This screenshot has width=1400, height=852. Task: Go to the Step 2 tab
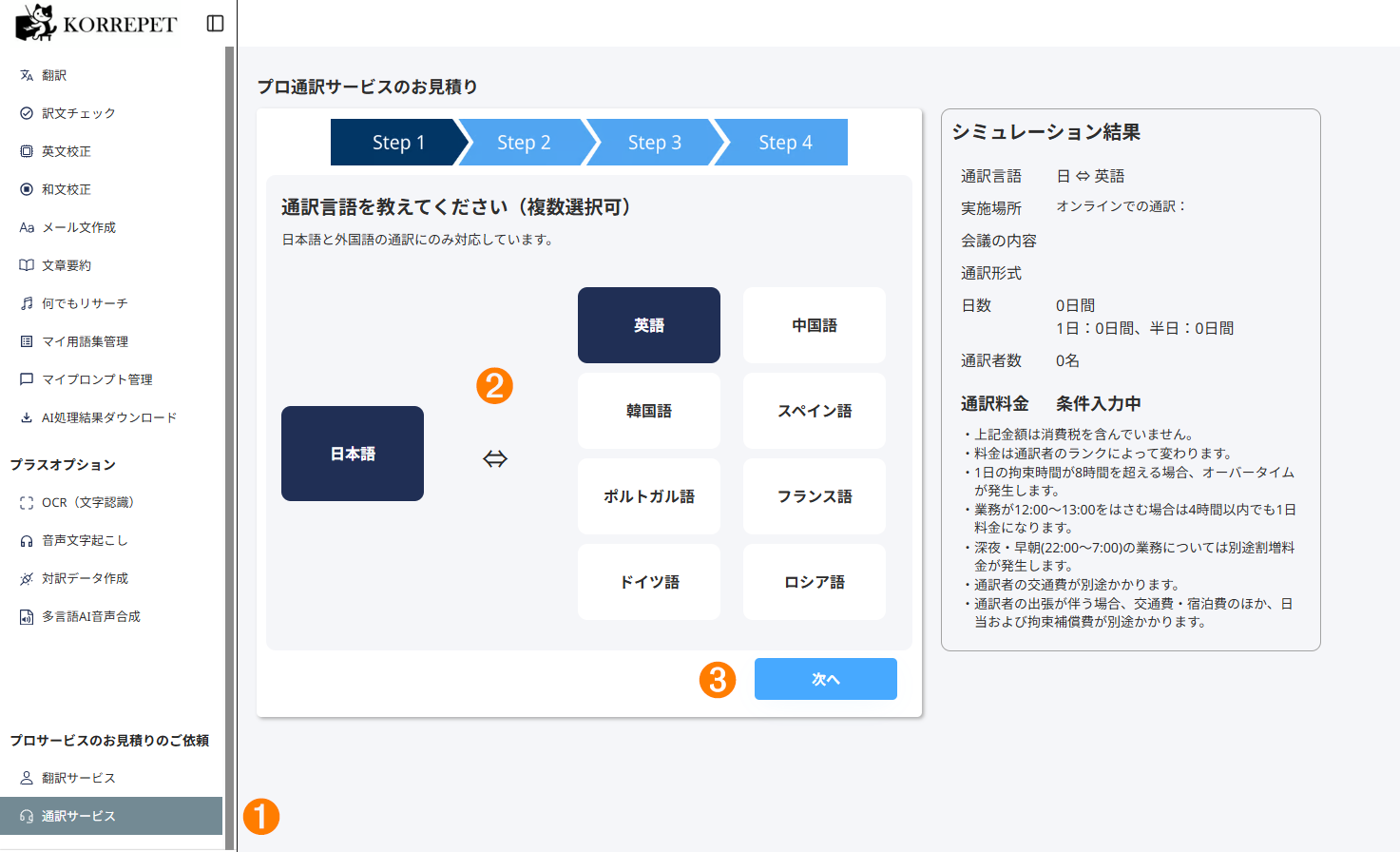(x=524, y=143)
